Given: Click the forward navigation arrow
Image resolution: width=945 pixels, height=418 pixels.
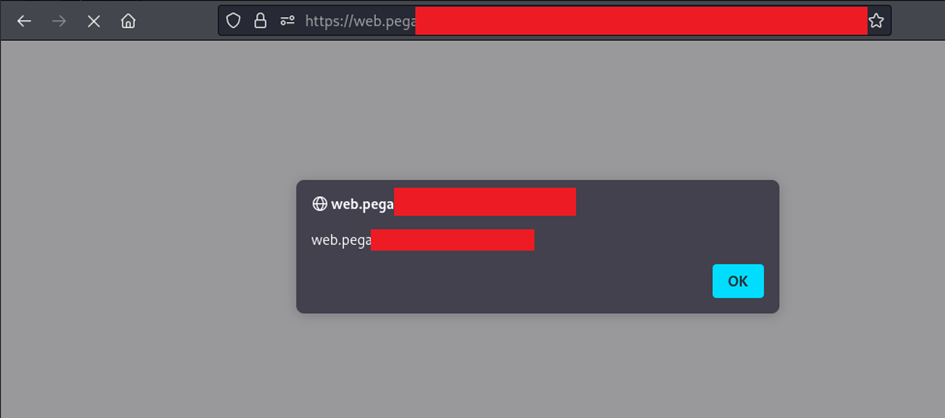Looking at the screenshot, I should pos(59,21).
